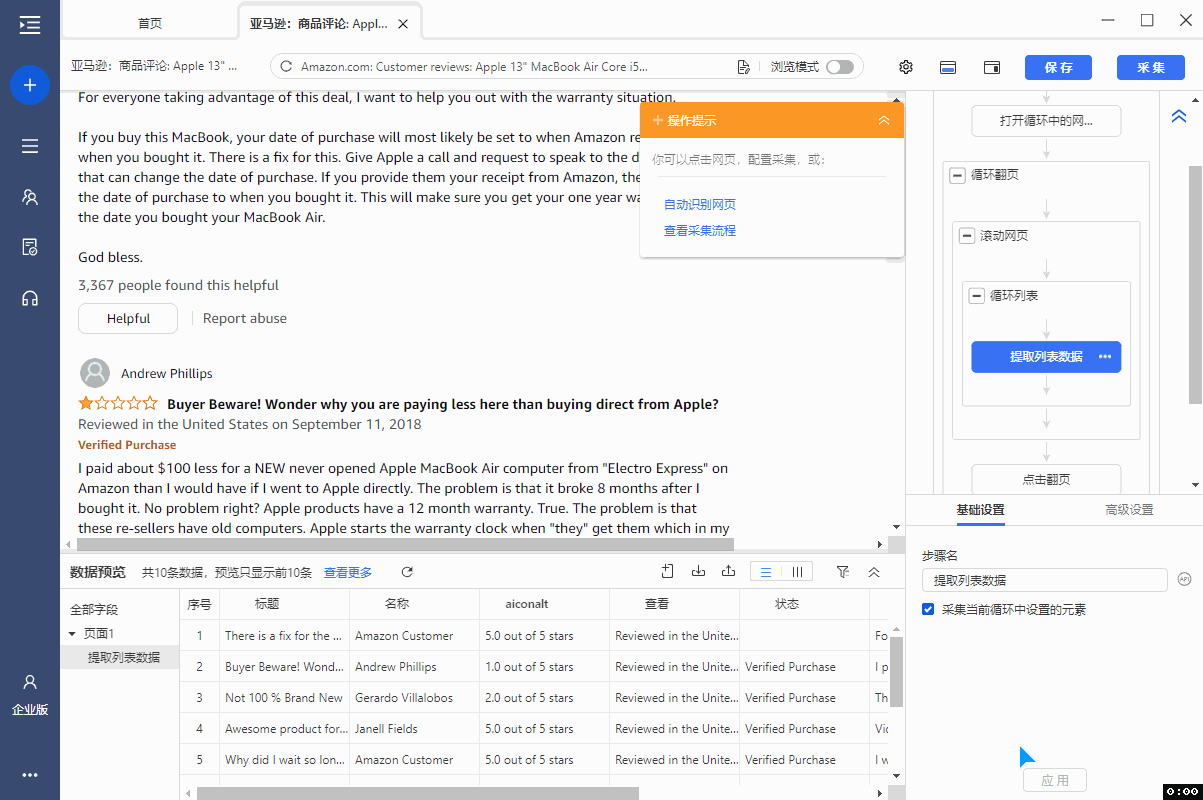
Task: Click the aiconalt column header
Action: pos(527,604)
